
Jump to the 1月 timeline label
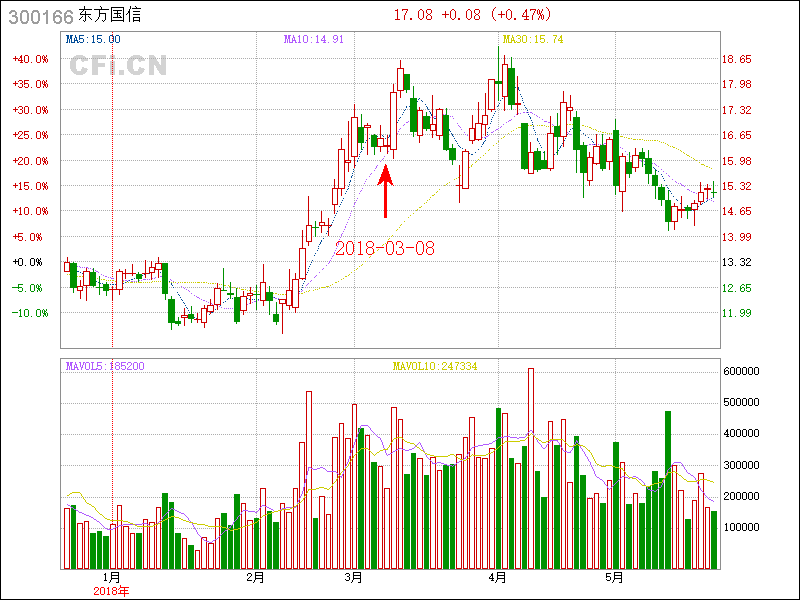[x=112, y=578]
